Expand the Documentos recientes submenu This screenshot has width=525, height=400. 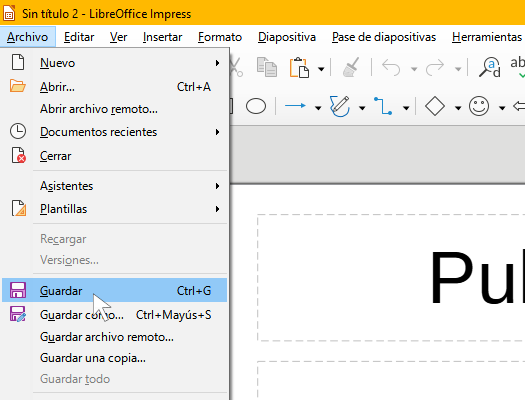click(115, 132)
